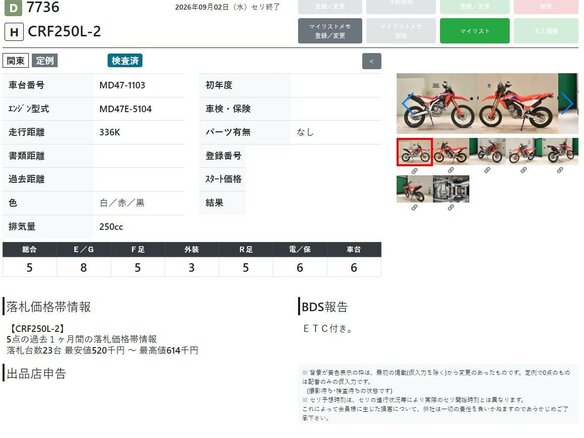
Task: Show the next bike photo with the right arrow
Action: [567, 104]
